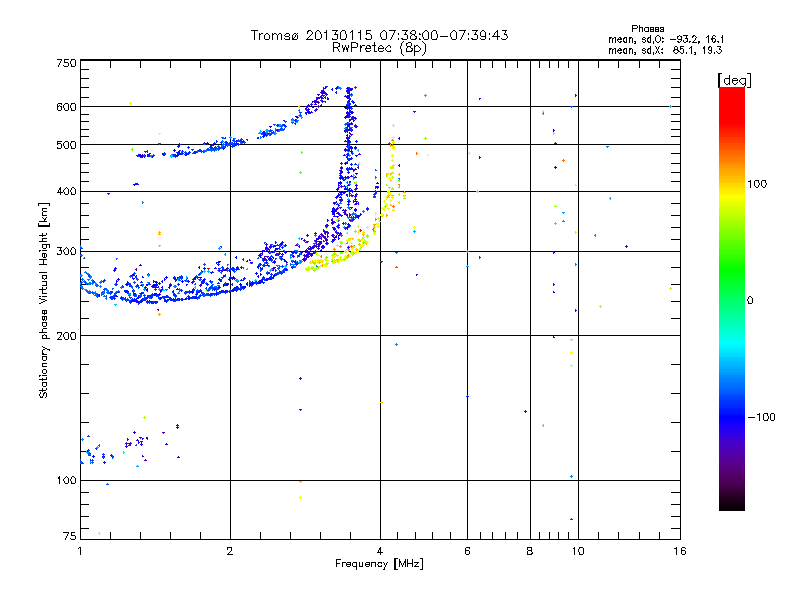Click the x-axis tick label '1'
This screenshot has width=800, height=600.
(80, 551)
